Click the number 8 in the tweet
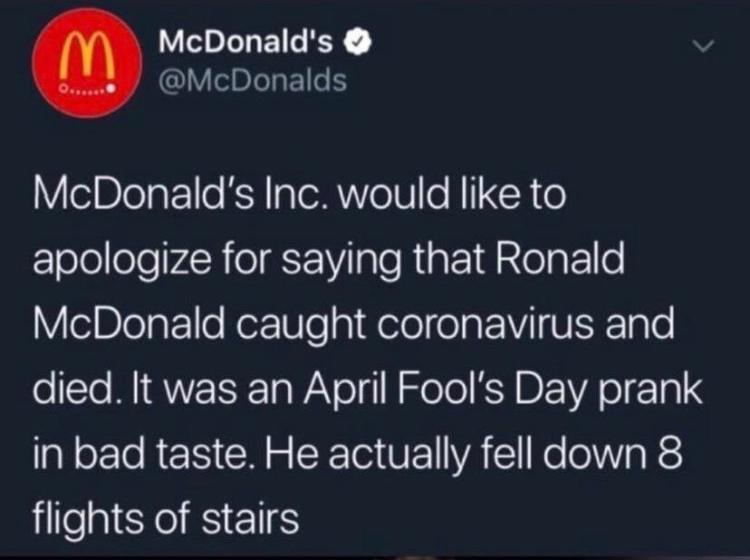This screenshot has height=560, width=750. click(670, 454)
